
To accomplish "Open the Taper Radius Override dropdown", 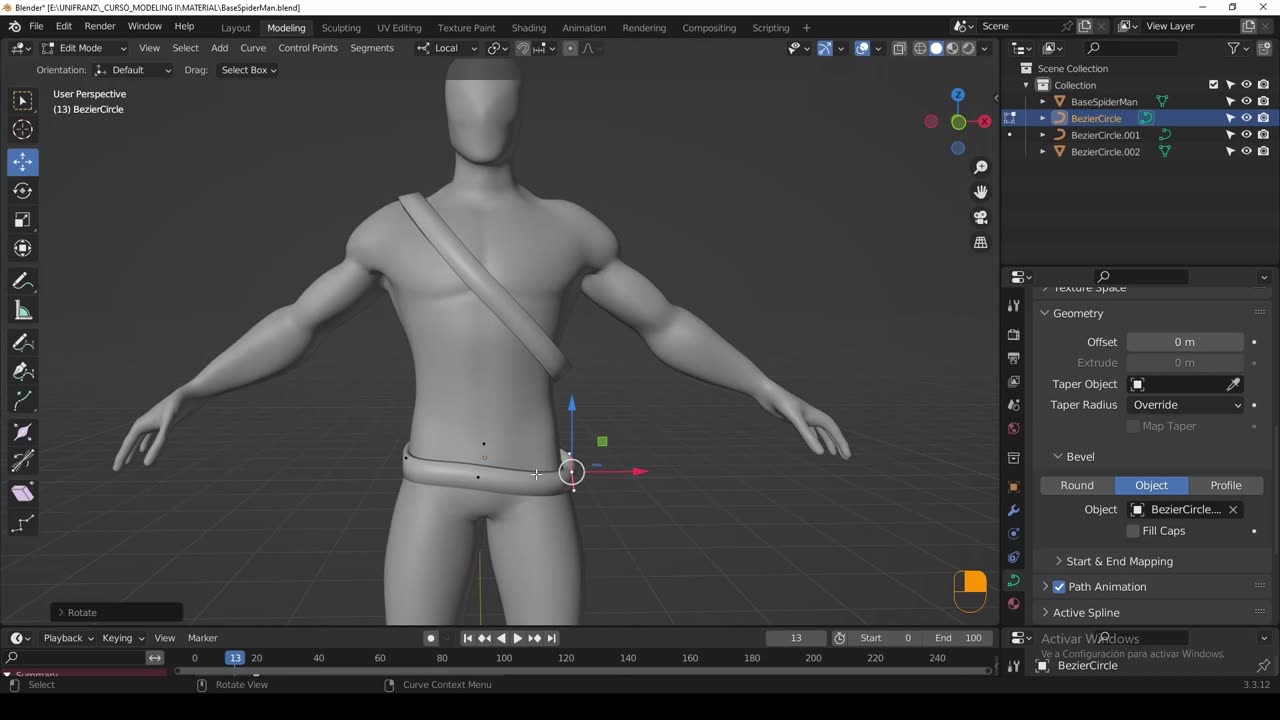I will [x=1185, y=405].
